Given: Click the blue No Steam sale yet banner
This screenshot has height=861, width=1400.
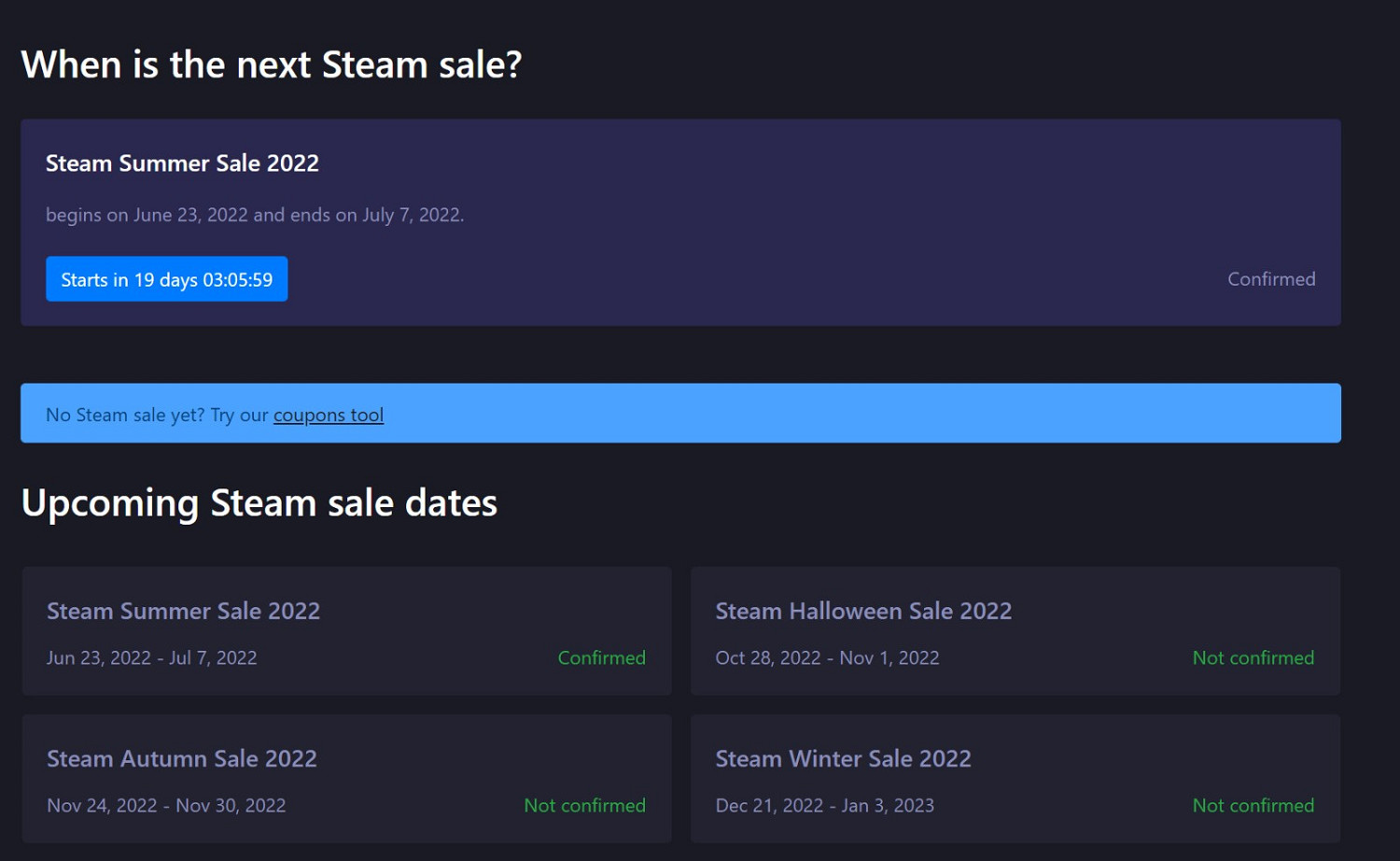Looking at the screenshot, I should pyautogui.click(x=680, y=413).
